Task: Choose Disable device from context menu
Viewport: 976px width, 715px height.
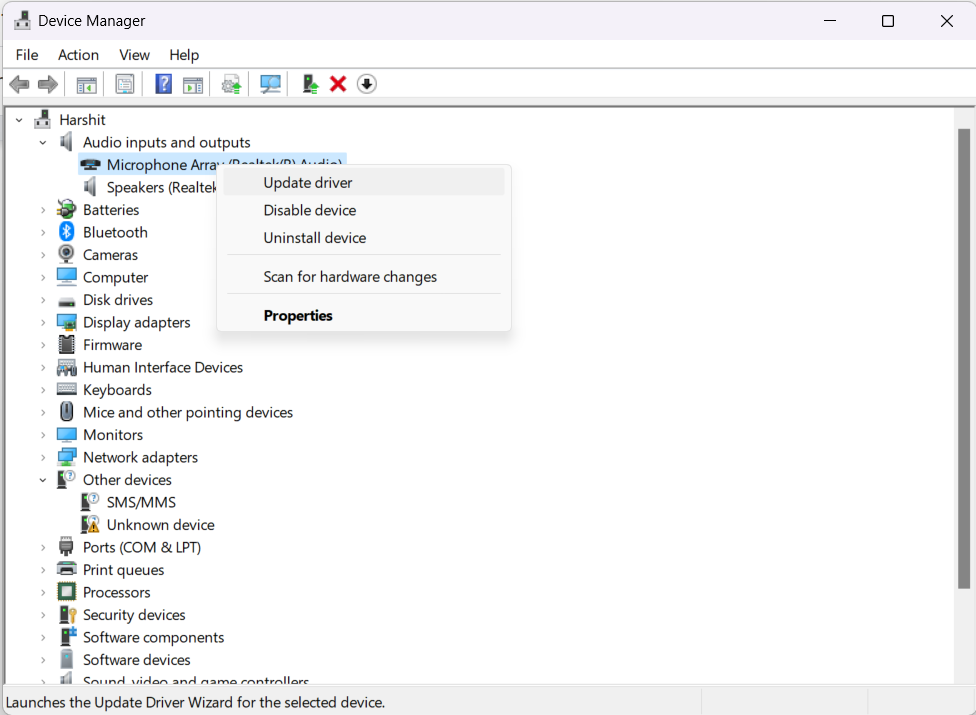Action: pos(310,211)
